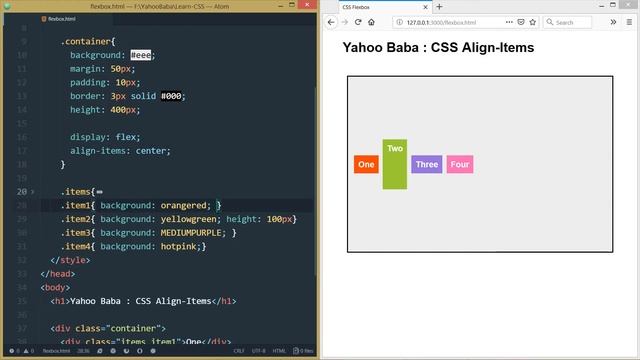Open linter errors count in Atom status bar
Image resolution: width=640 pixels, height=360 pixels.
(14, 351)
